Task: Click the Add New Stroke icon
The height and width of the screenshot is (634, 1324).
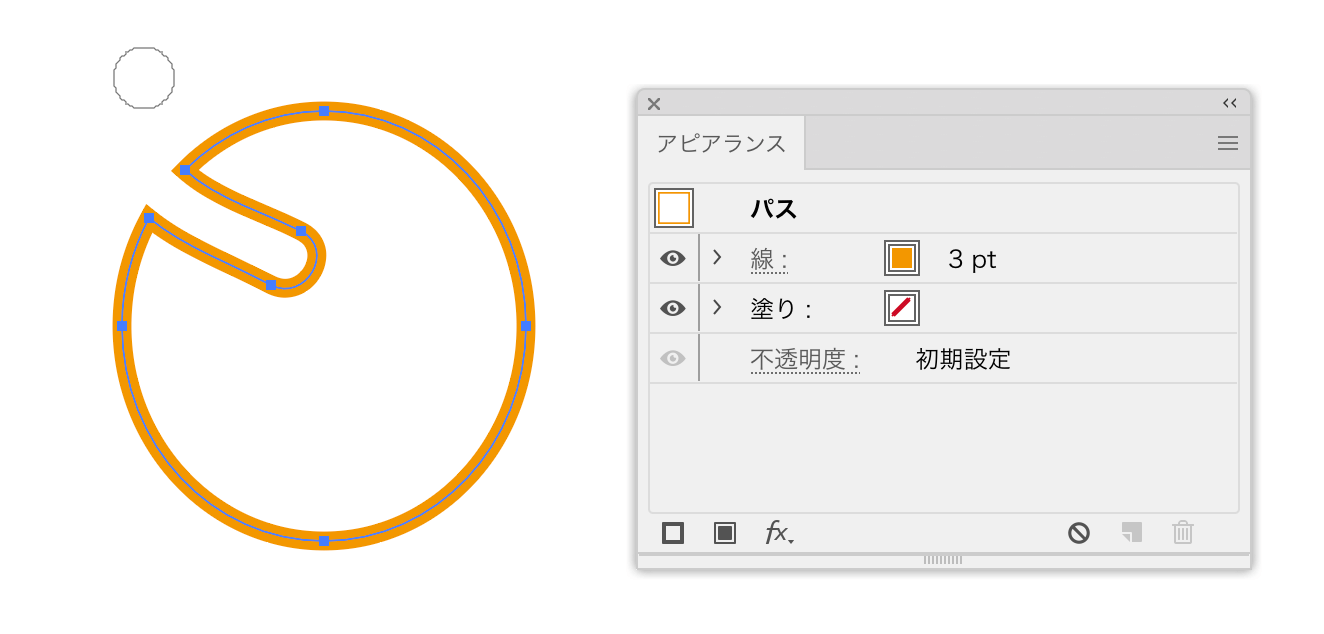Action: 671,533
